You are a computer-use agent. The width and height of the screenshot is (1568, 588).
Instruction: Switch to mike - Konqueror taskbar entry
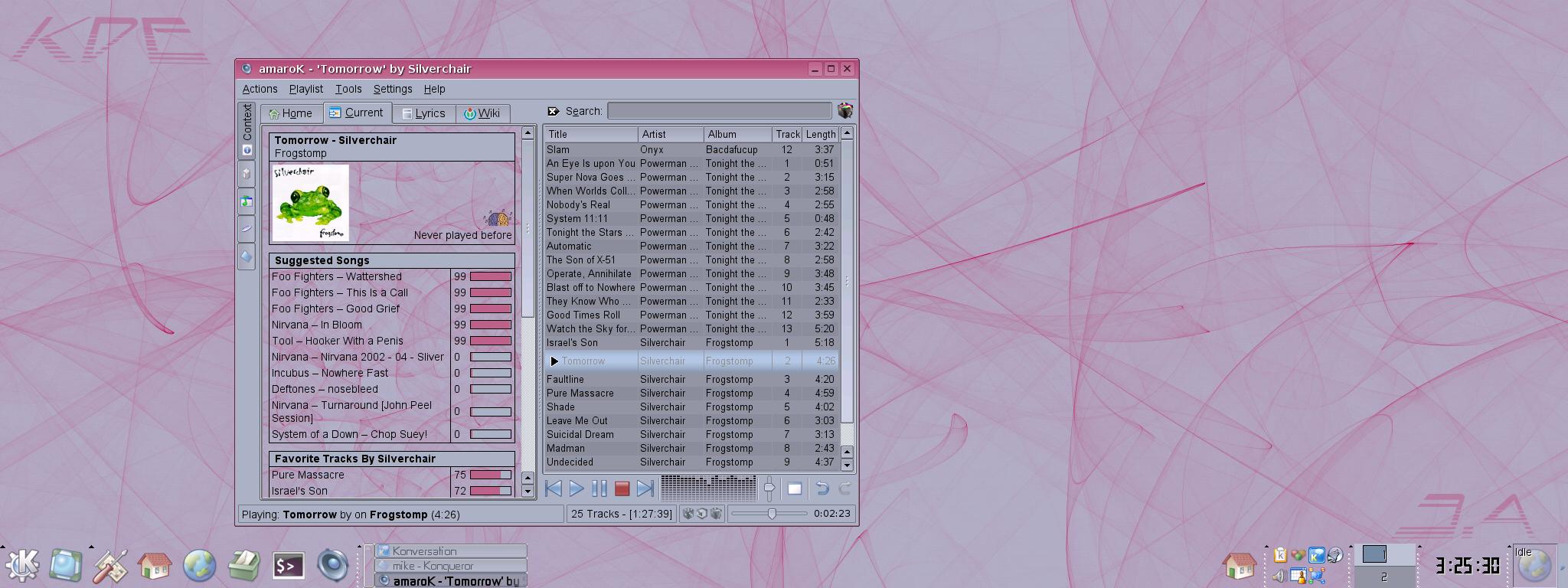pos(450,566)
